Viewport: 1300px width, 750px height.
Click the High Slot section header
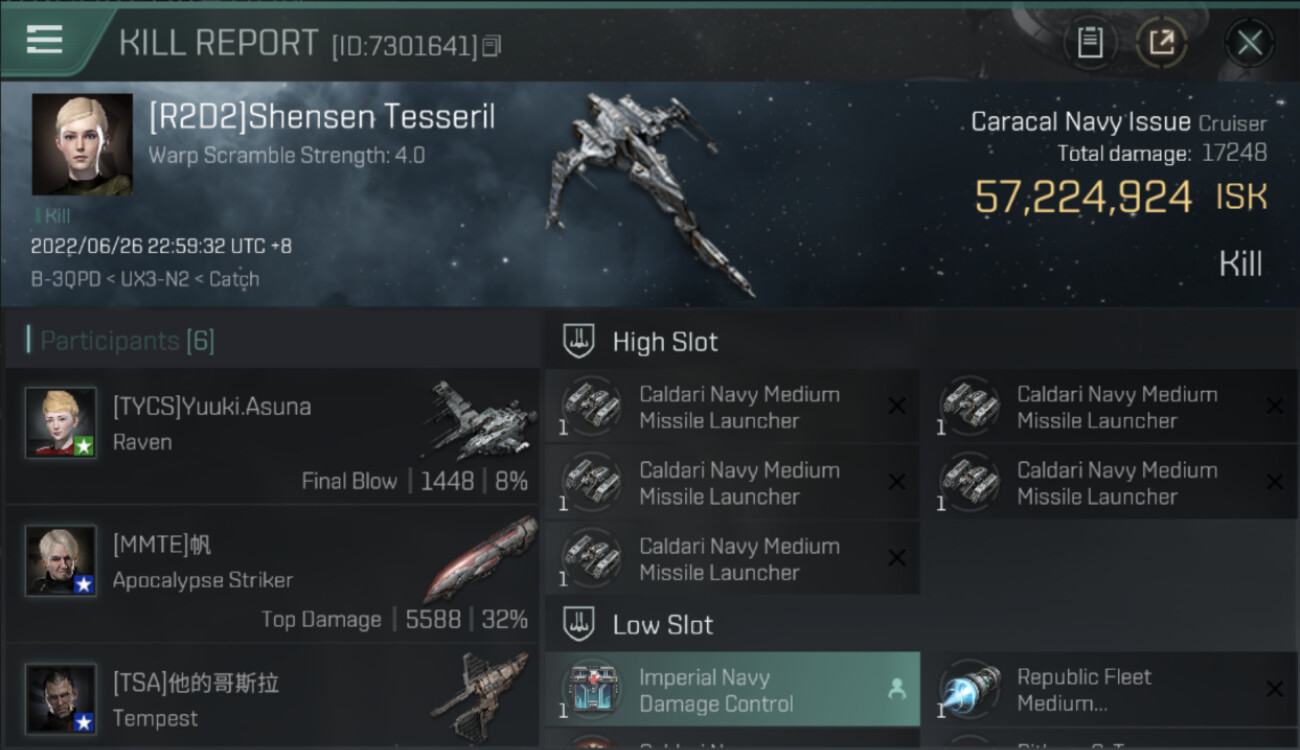click(x=665, y=342)
